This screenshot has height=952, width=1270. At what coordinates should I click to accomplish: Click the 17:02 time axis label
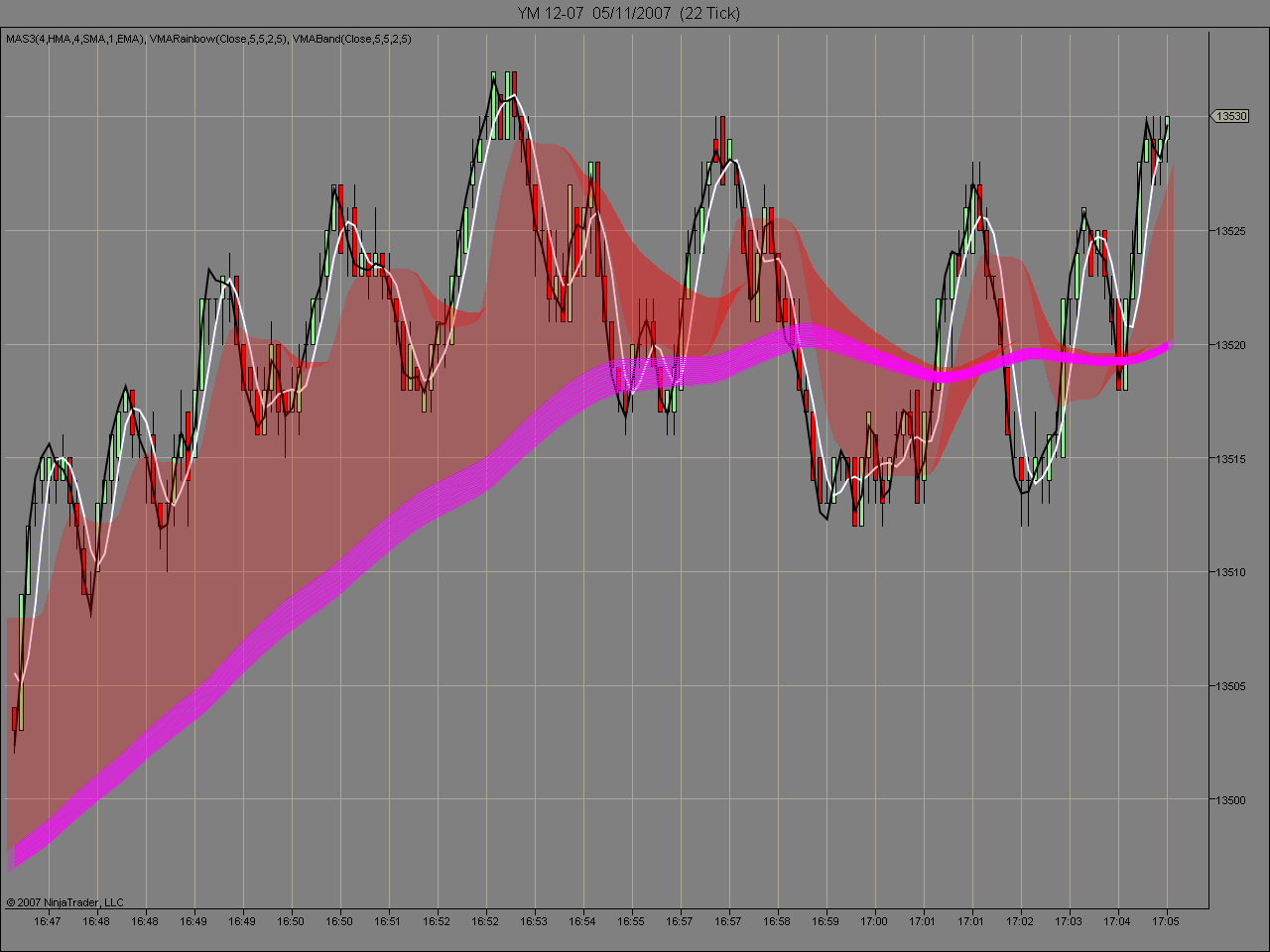coord(1020,921)
